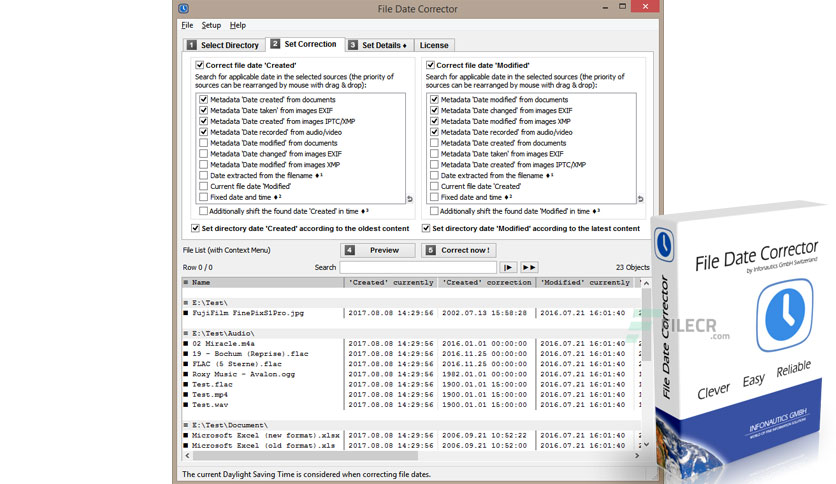Click find next search arrow button
This screenshot has width=836, height=484.
(x=508, y=267)
